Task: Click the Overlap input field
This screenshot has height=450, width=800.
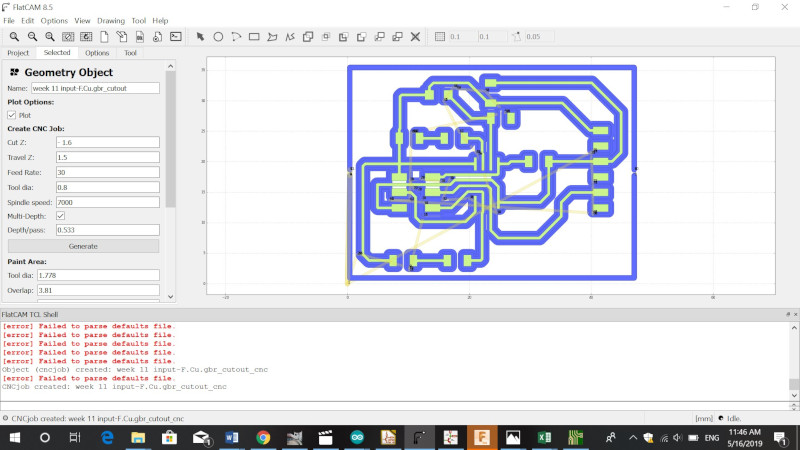Action: coord(98,290)
